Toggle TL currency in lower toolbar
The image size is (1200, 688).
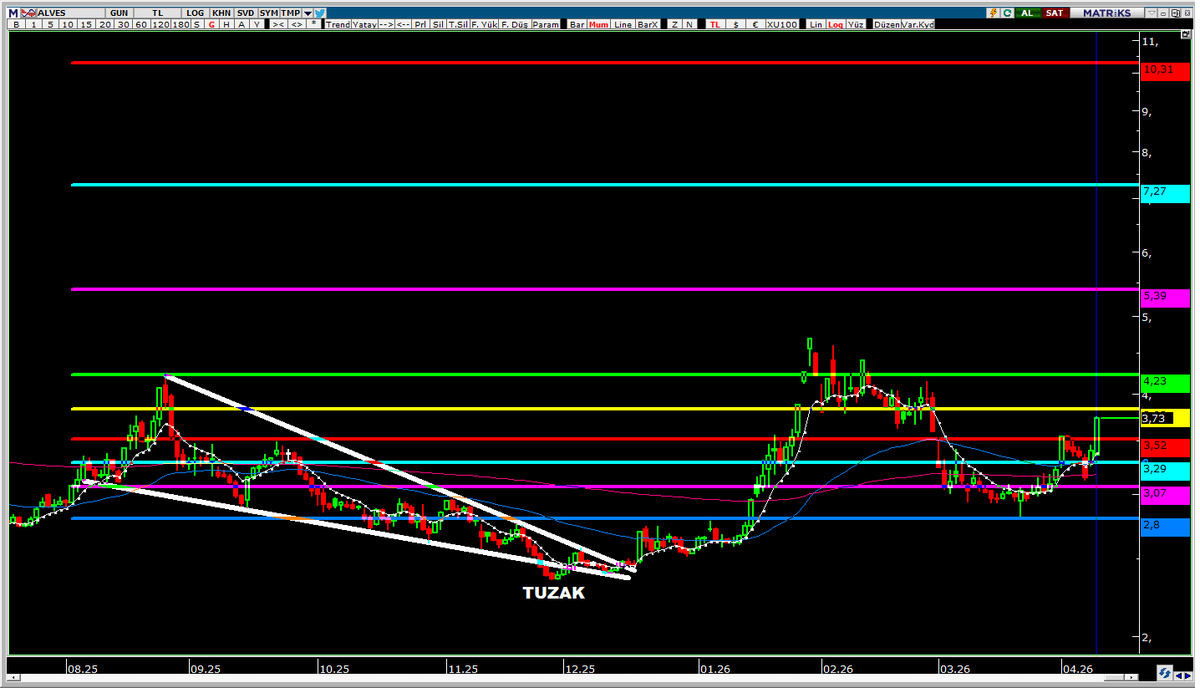point(715,24)
